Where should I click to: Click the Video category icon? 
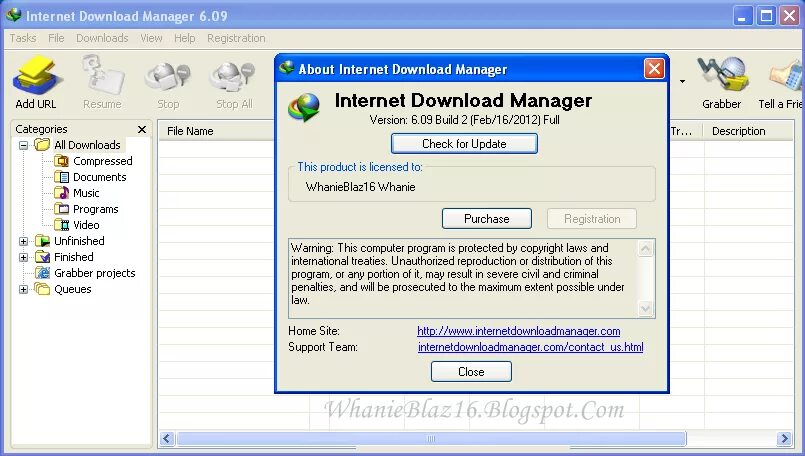61,225
